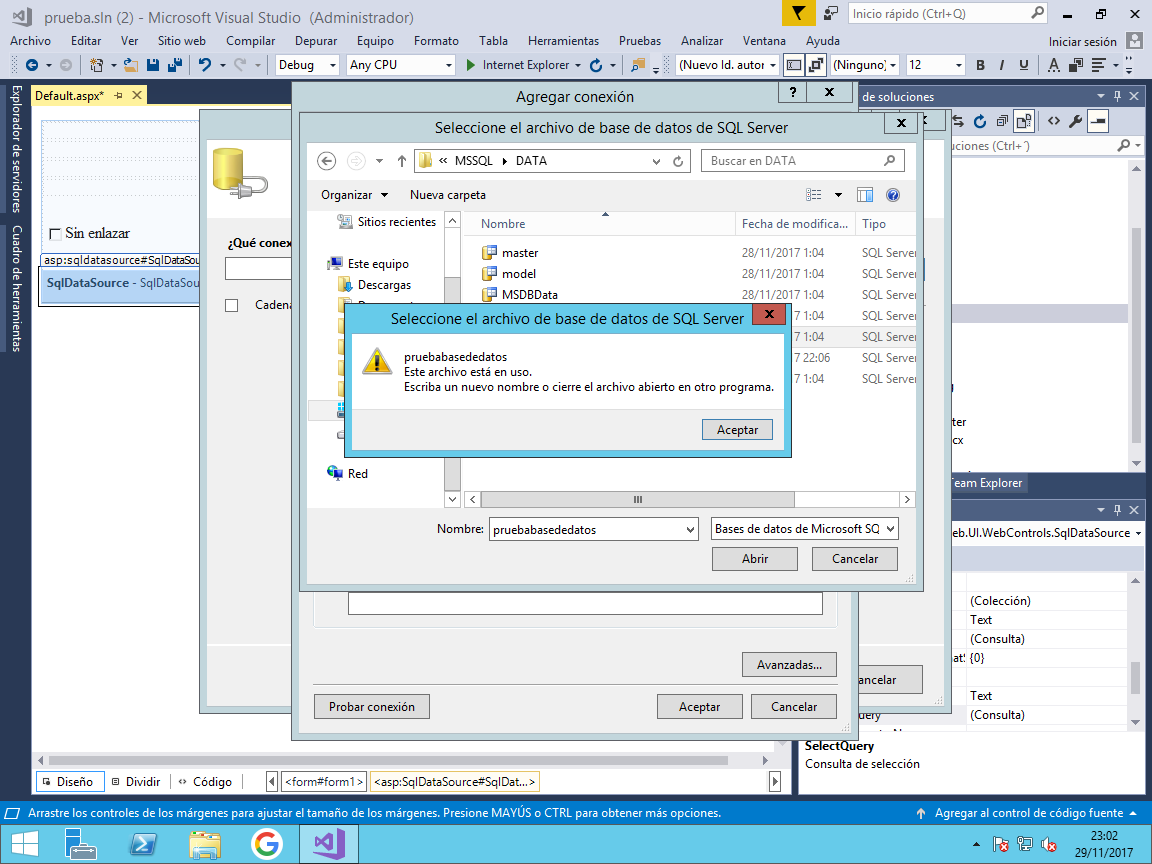
Task: Toggle the Cadena checkbox in the wizard
Action: point(231,305)
